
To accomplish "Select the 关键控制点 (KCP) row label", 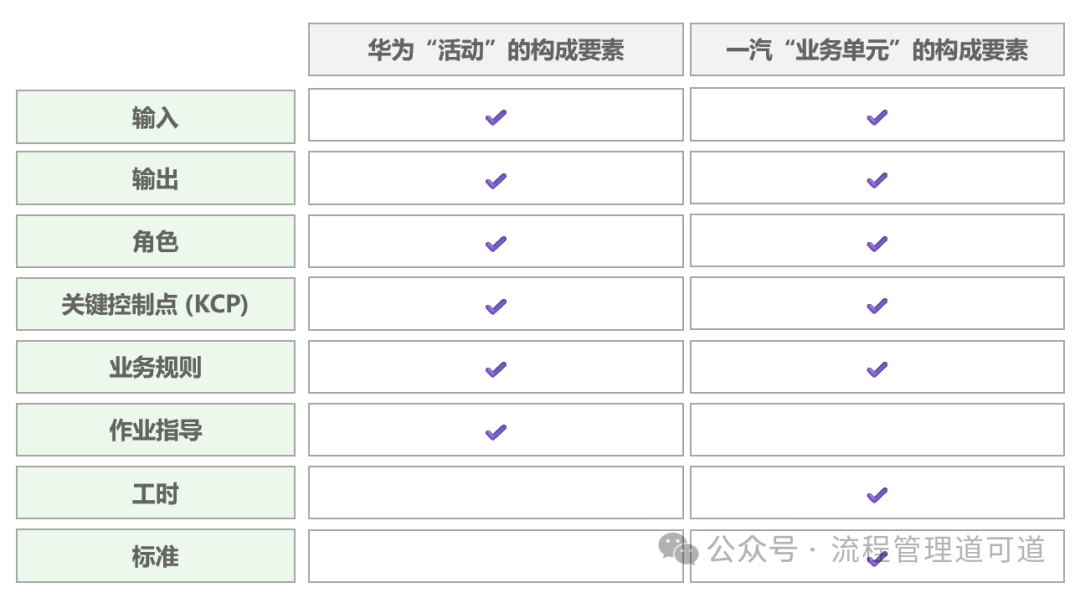I will pos(155,305).
